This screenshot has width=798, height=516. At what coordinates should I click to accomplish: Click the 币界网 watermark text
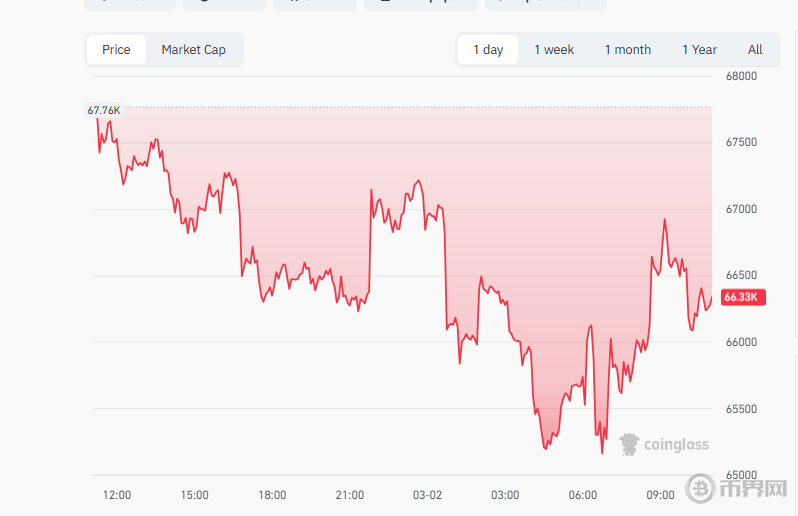(754, 489)
